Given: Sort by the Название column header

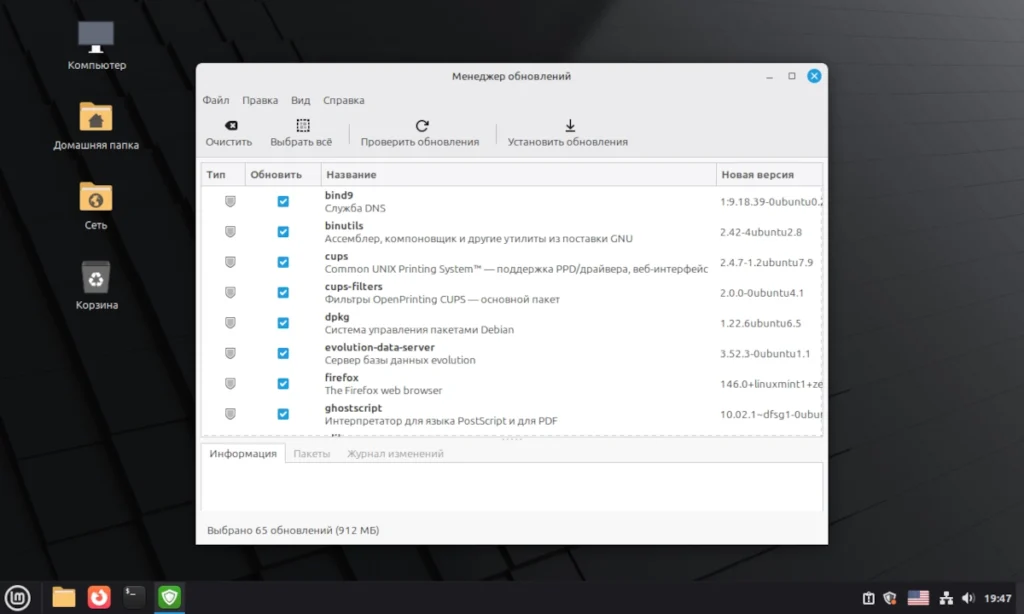Looking at the screenshot, I should tap(519, 174).
